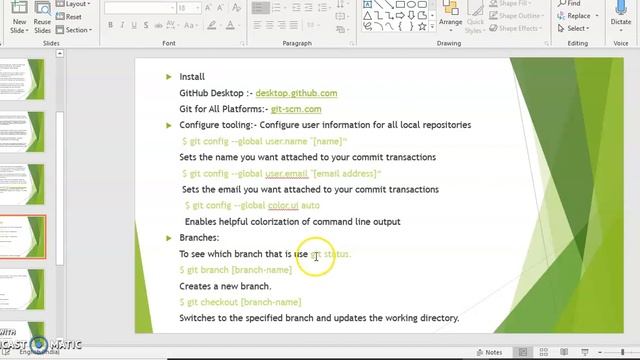Switch to Normal view
Image resolution: width=640 pixels, height=360 pixels.
coord(522,352)
